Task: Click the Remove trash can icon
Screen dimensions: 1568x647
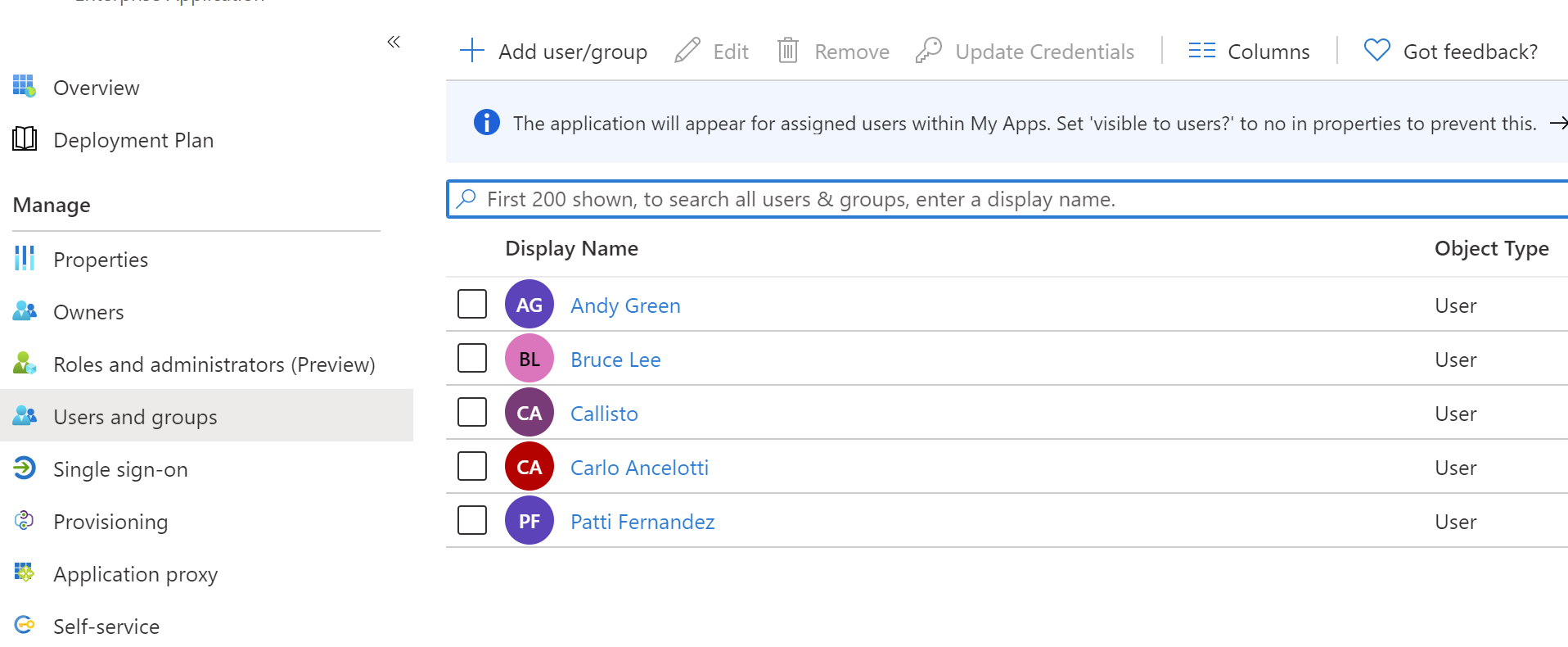Action: (787, 51)
